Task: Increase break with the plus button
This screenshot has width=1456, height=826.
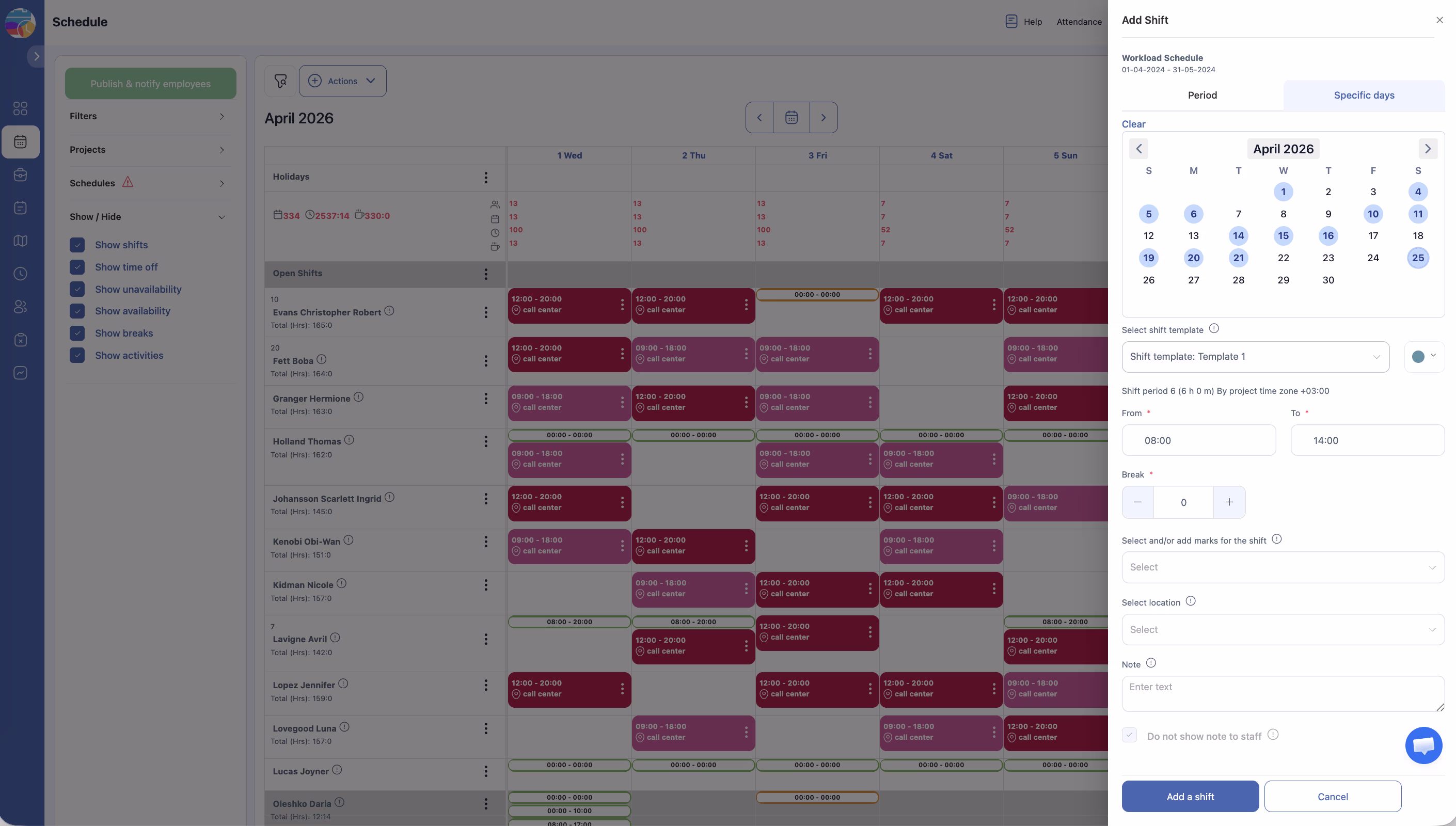Action: coord(1229,502)
